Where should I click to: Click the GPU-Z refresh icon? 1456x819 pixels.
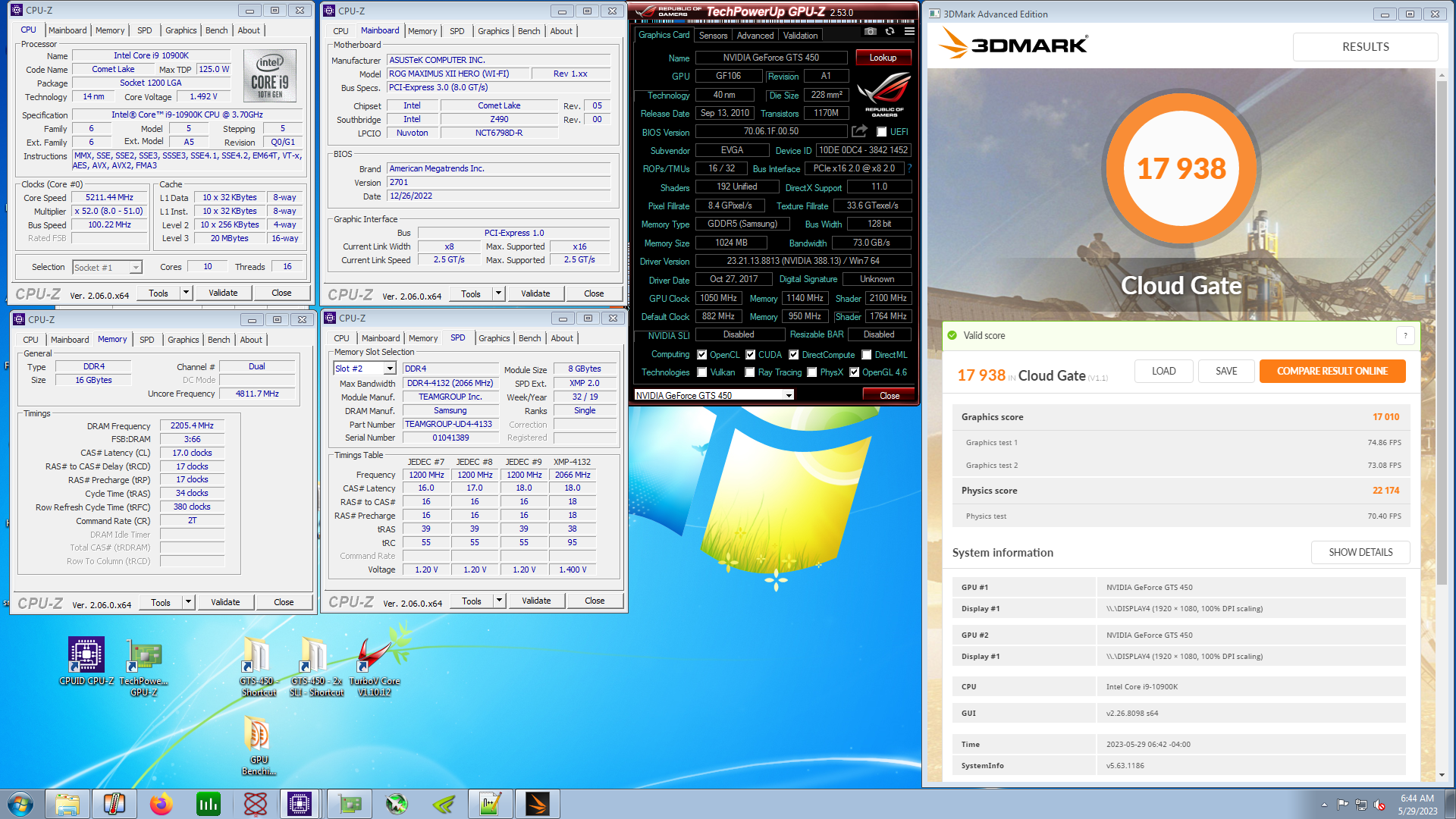pyautogui.click(x=890, y=32)
